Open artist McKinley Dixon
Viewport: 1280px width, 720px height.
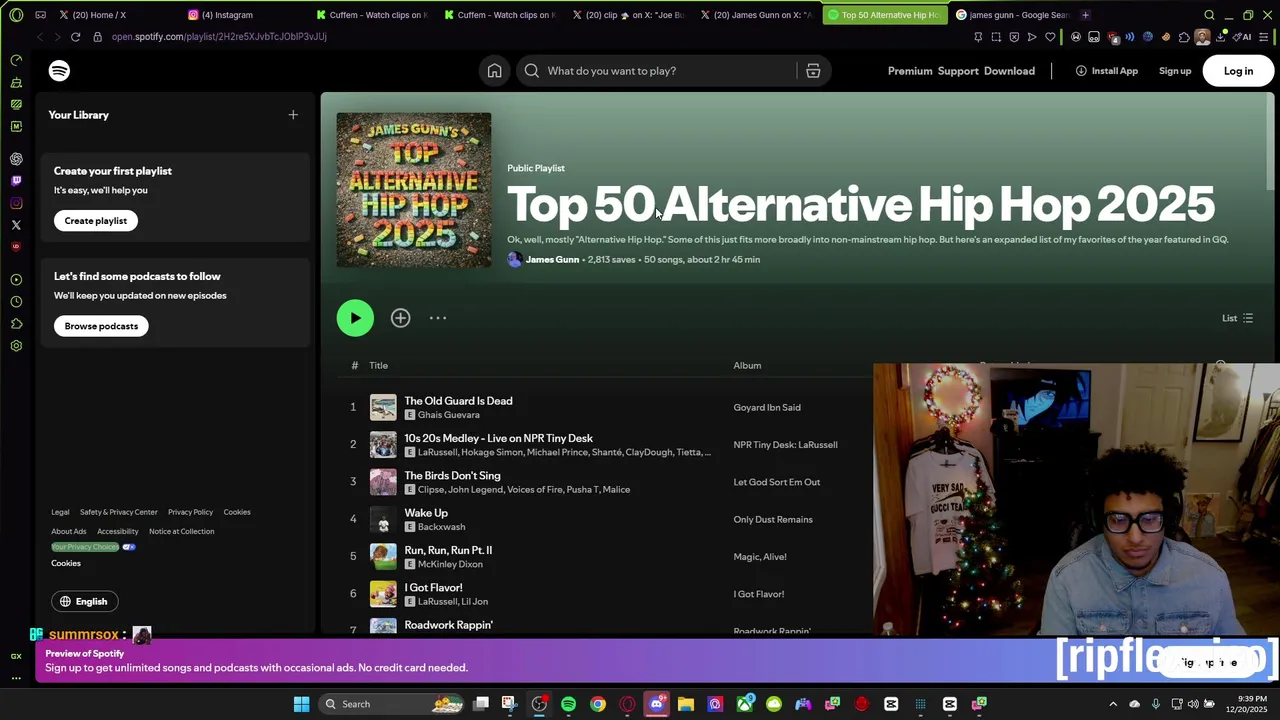pos(450,564)
